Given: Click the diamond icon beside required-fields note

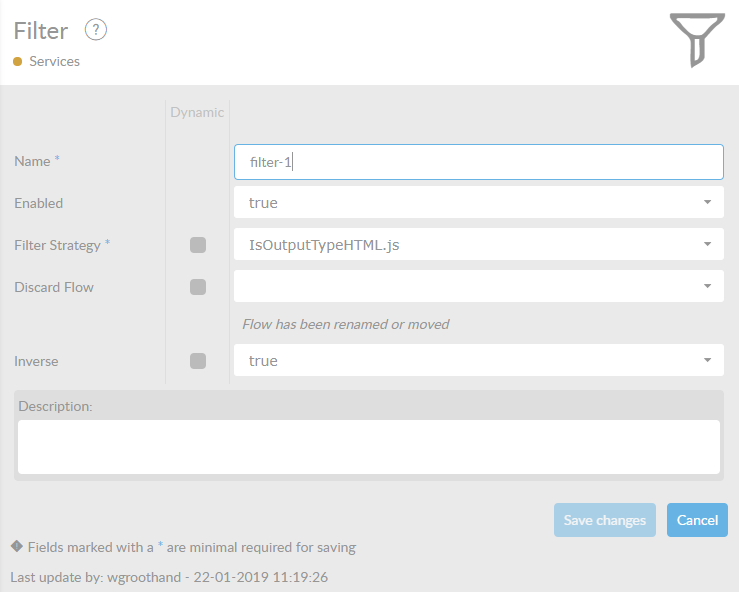Looking at the screenshot, I should coord(16,547).
